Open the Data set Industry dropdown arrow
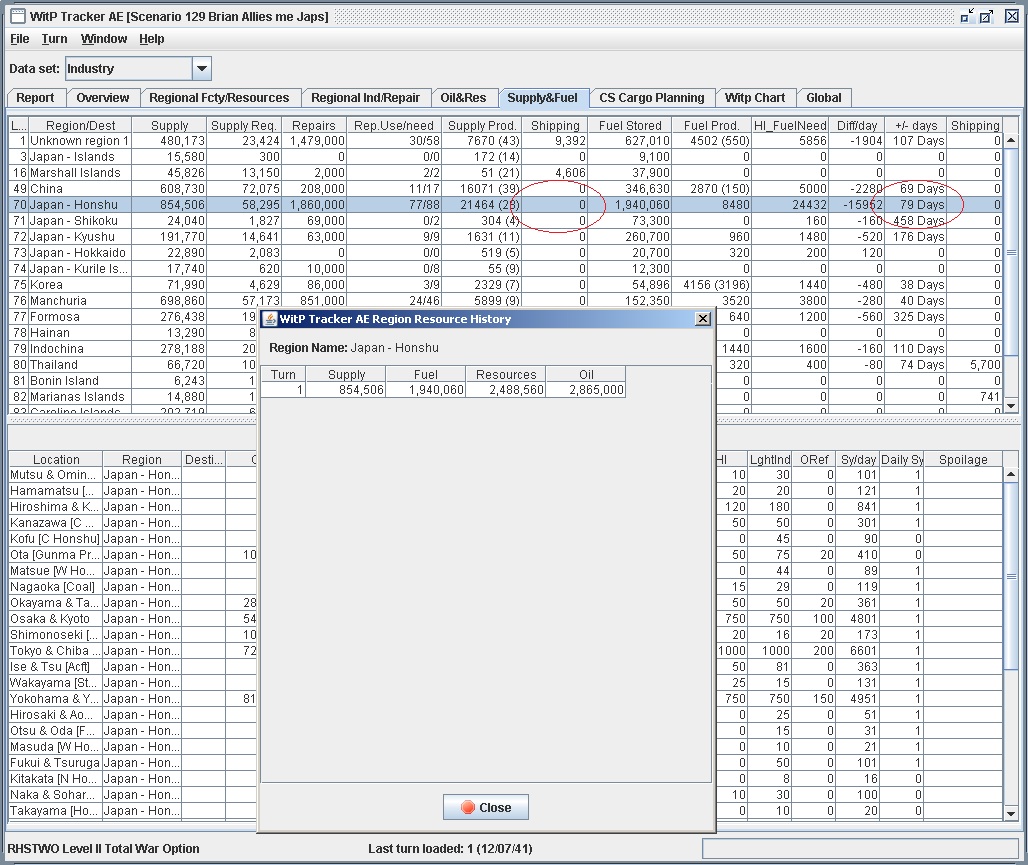The height and width of the screenshot is (865, 1028). click(202, 69)
